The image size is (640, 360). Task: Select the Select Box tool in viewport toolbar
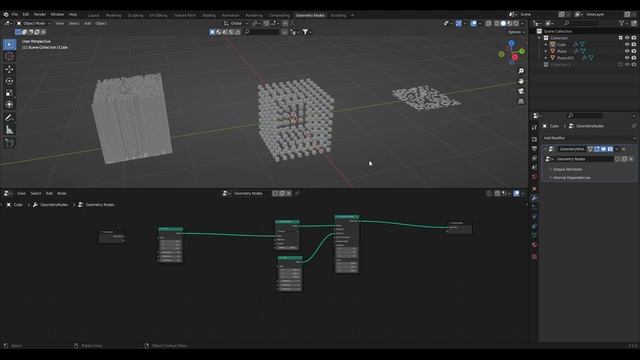tap(9, 44)
